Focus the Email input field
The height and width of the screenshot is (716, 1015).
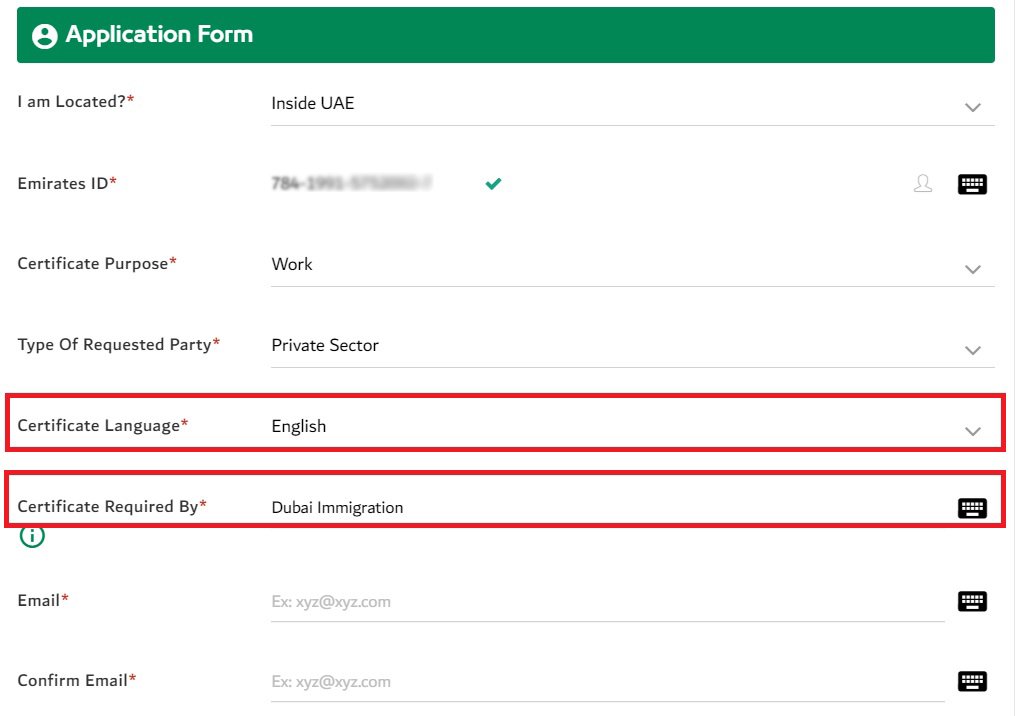pyautogui.click(x=608, y=602)
